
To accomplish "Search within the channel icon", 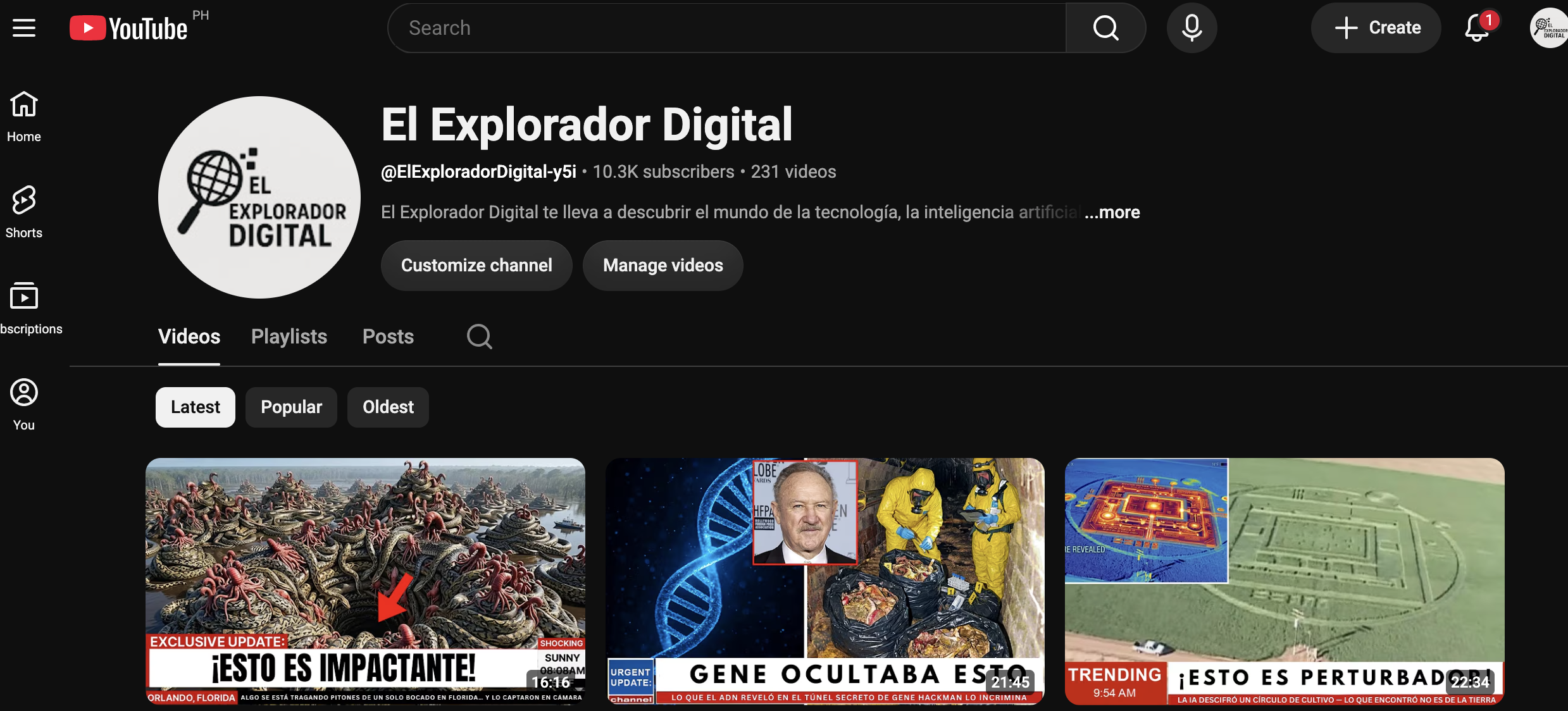I will pos(479,337).
